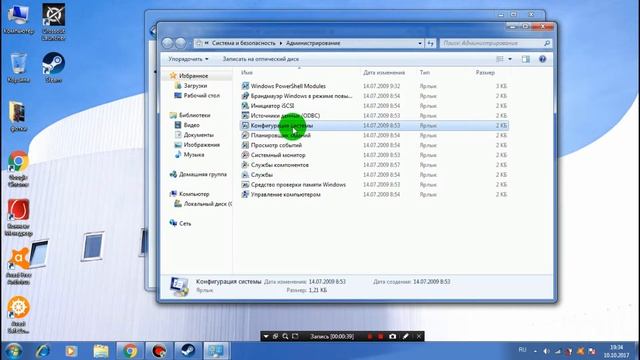Click Администрирование breadcrumb segment
Viewport: 640px width, 360px height.
tap(313, 43)
